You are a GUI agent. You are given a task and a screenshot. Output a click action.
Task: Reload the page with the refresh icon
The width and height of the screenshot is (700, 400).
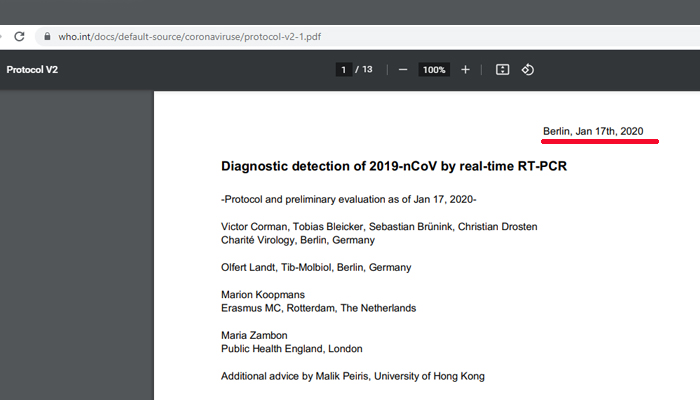click(18, 36)
